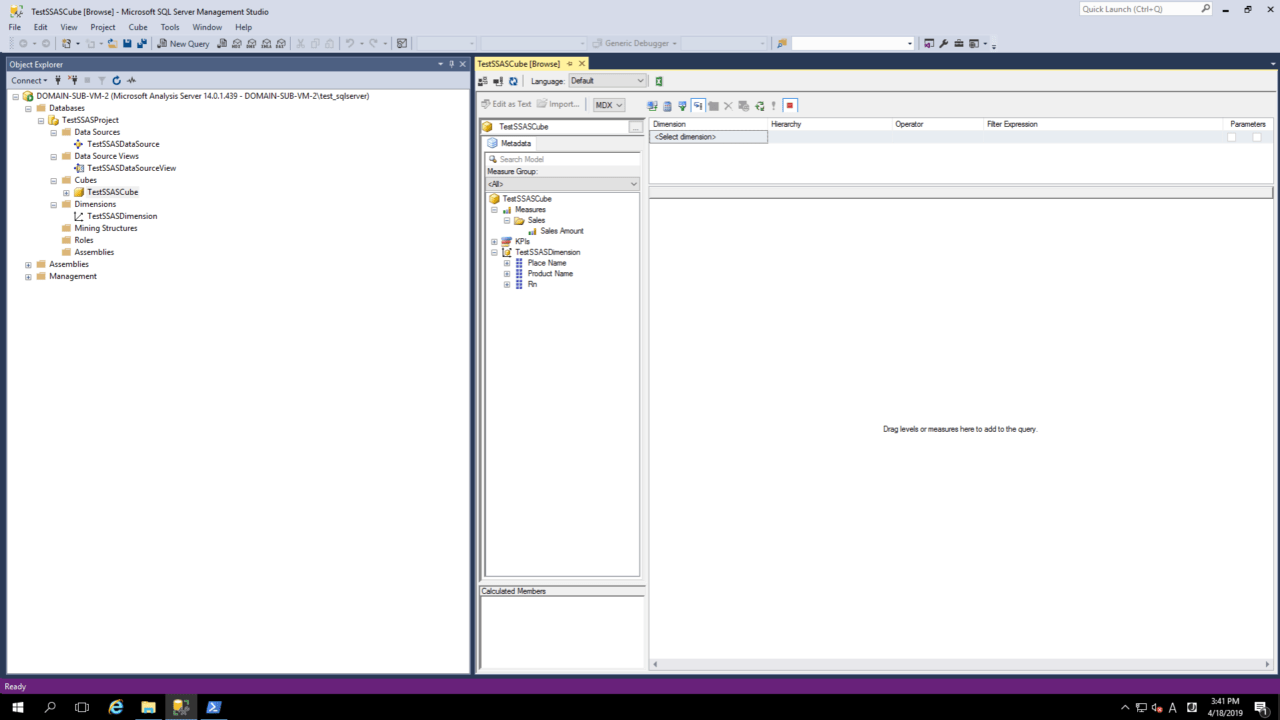Expand the KPIs tree node
1280x720 pixels.
pos(493,241)
